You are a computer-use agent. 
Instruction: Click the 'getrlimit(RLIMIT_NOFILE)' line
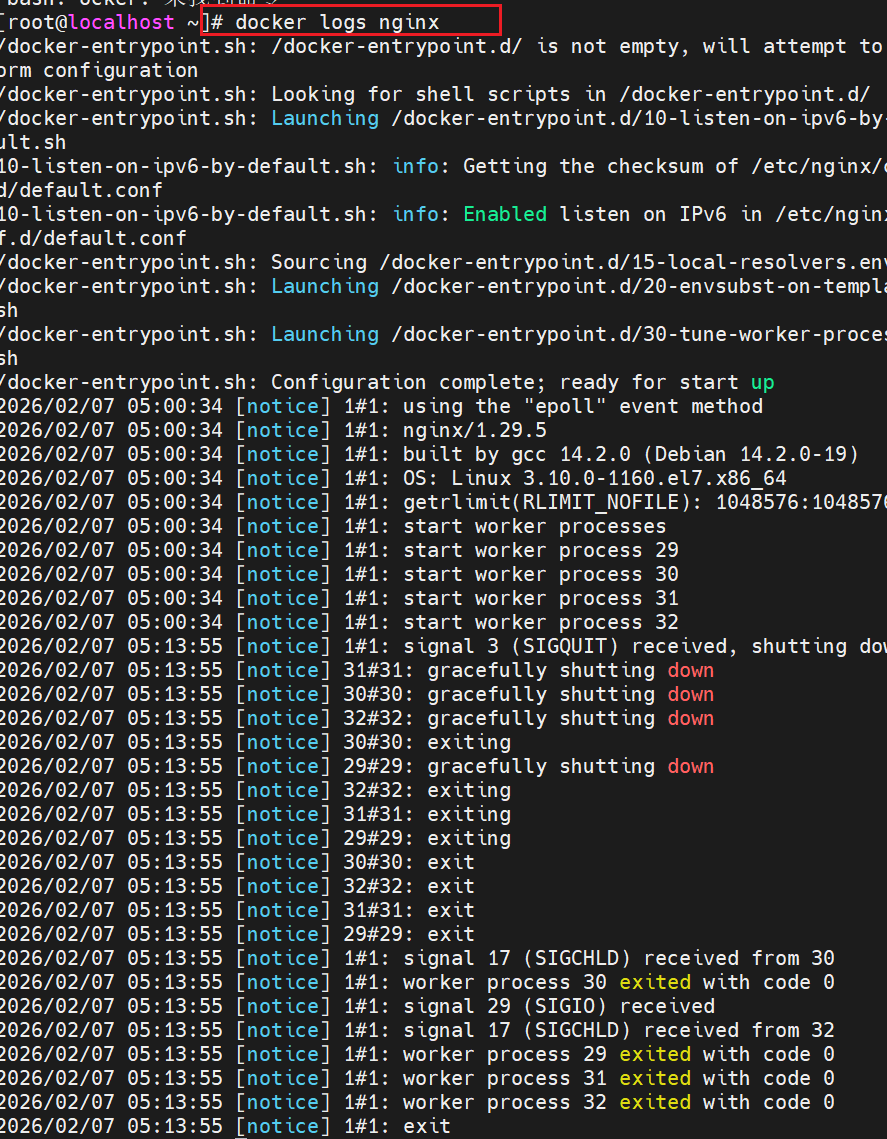[x=443, y=502]
